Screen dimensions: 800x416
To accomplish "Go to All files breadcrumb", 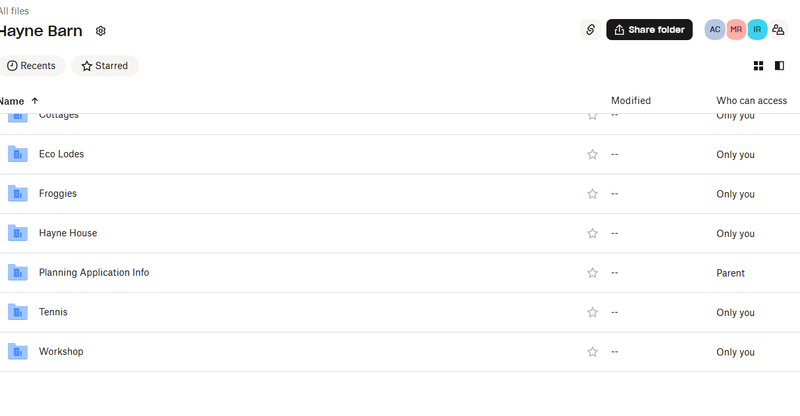I will pyautogui.click(x=14, y=11).
